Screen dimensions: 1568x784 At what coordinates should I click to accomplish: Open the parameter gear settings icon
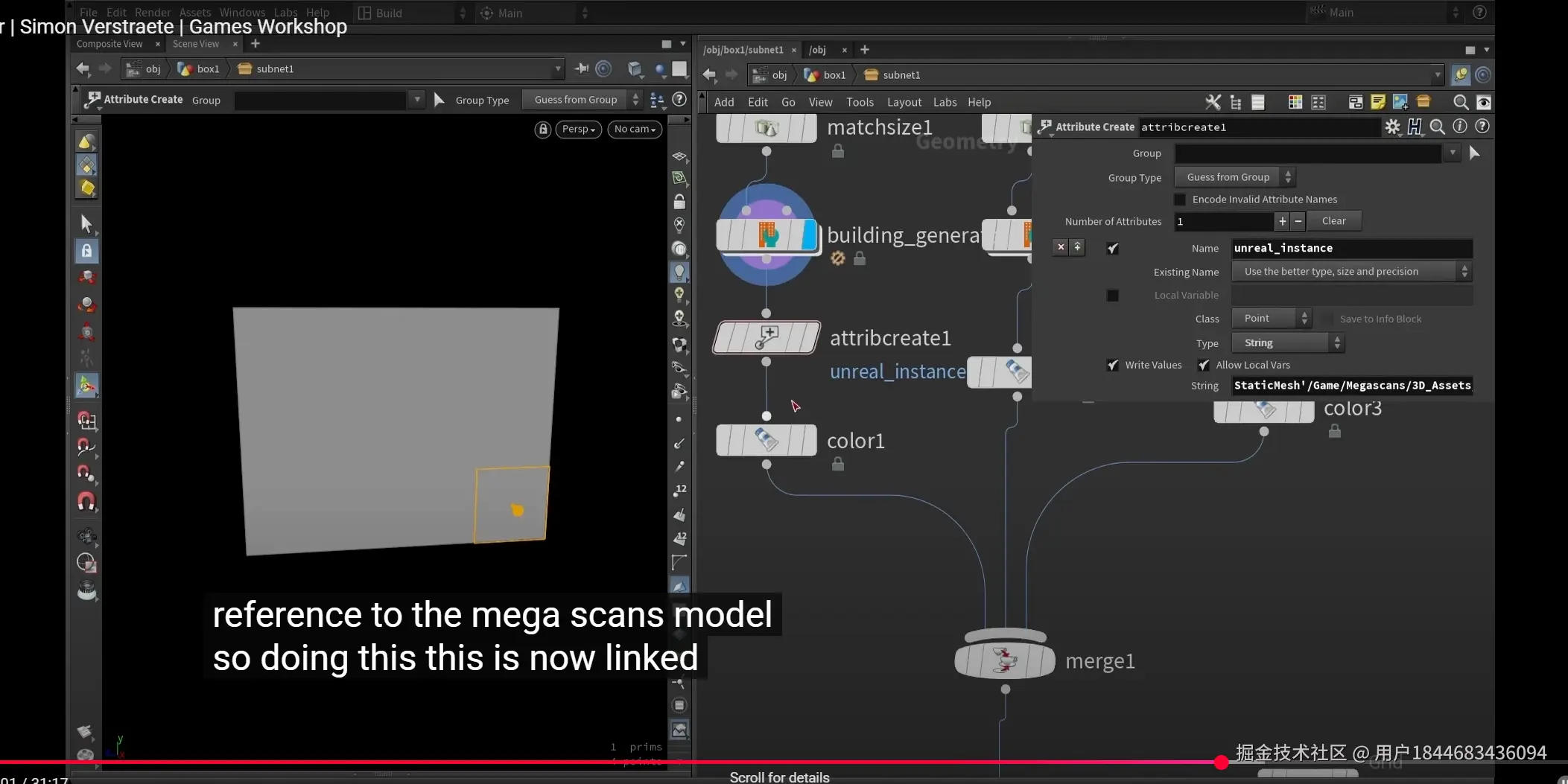(1392, 127)
